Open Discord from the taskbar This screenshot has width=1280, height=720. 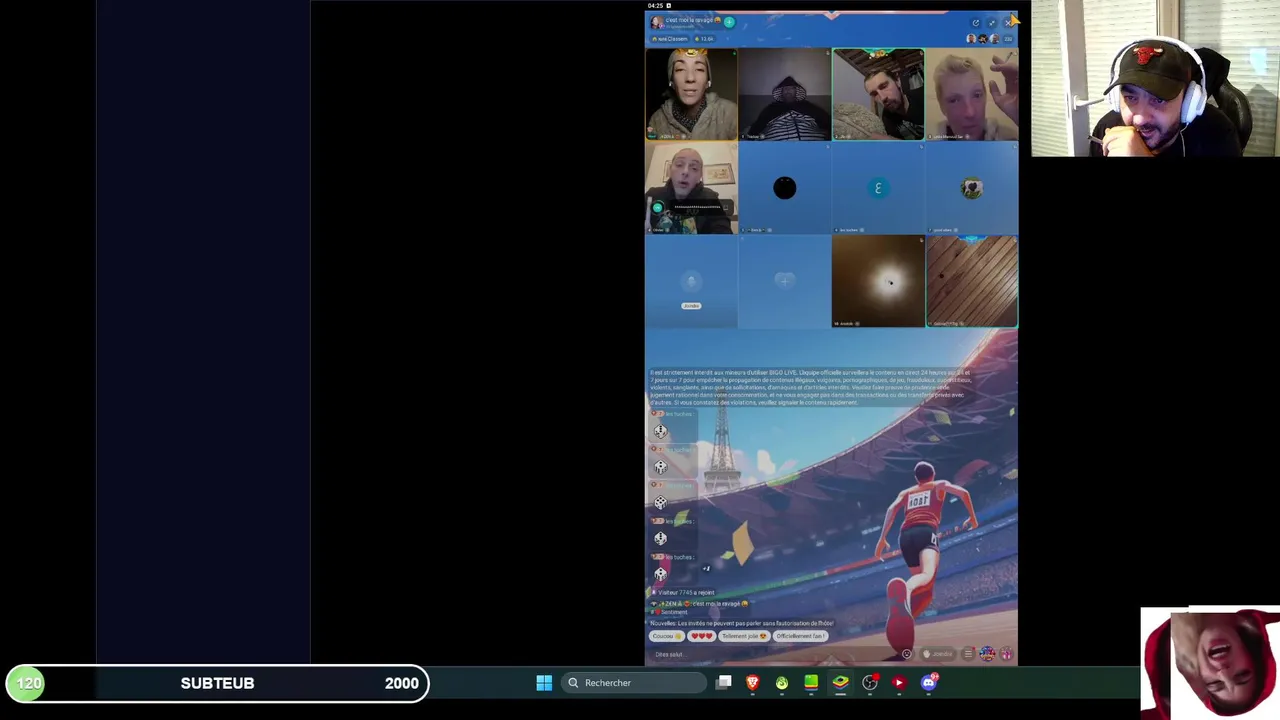click(x=929, y=683)
